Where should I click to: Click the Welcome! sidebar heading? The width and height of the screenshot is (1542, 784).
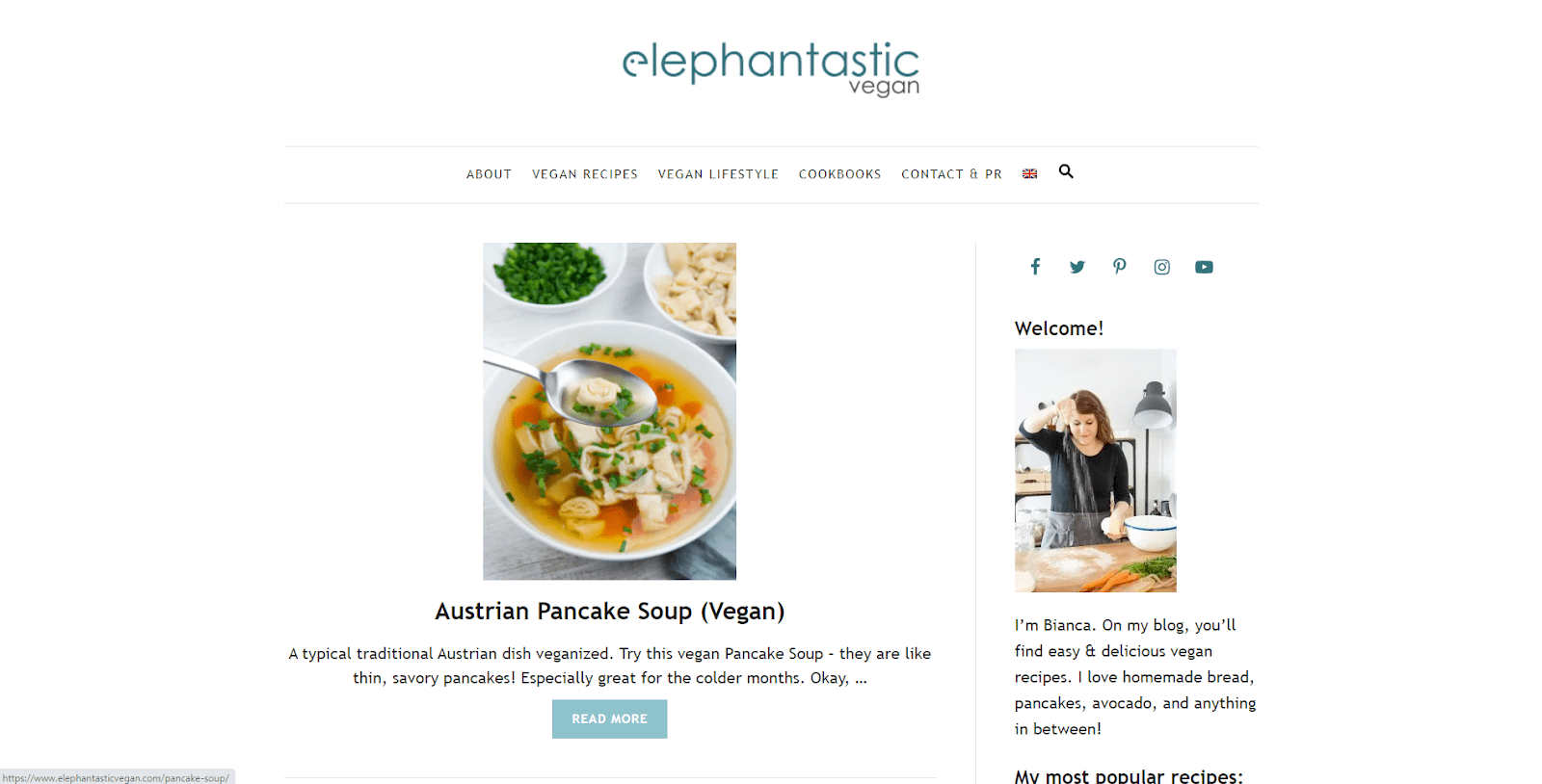point(1058,328)
